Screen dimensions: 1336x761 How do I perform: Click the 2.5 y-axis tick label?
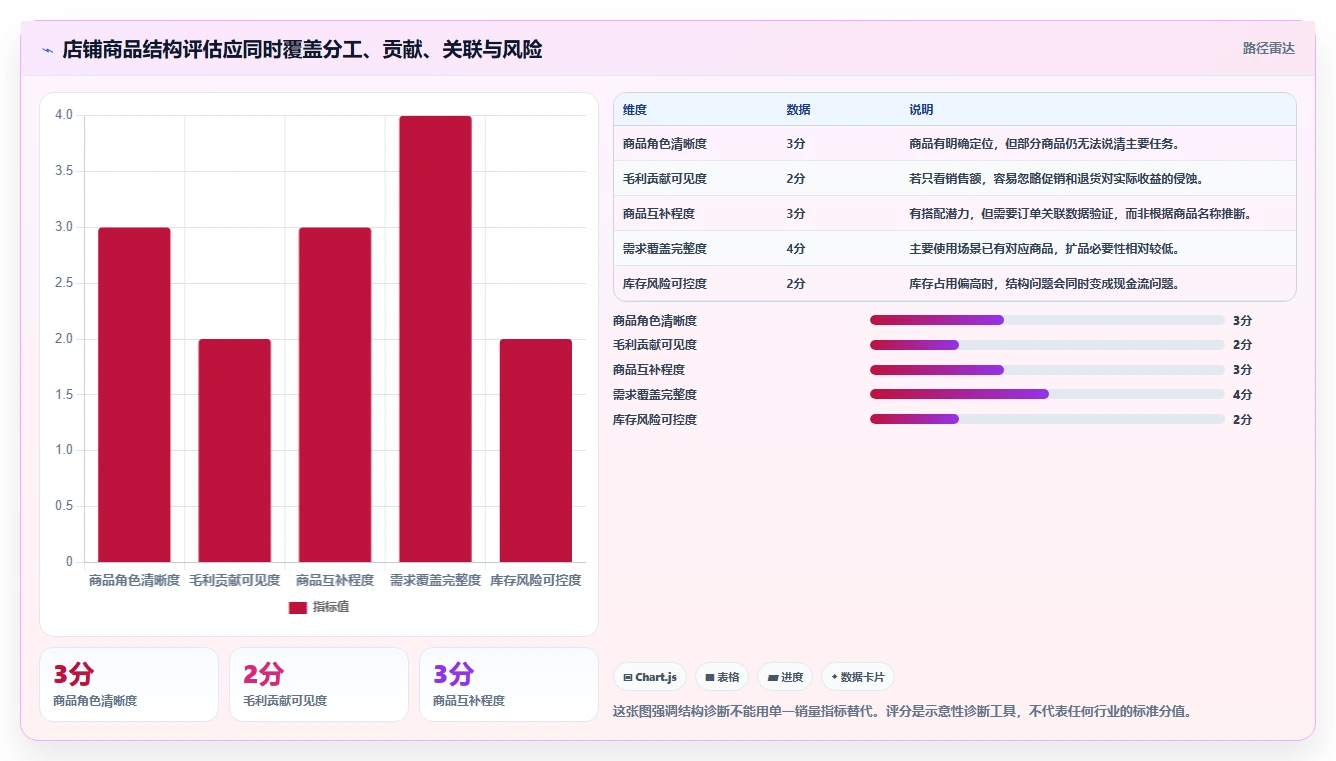(64, 283)
